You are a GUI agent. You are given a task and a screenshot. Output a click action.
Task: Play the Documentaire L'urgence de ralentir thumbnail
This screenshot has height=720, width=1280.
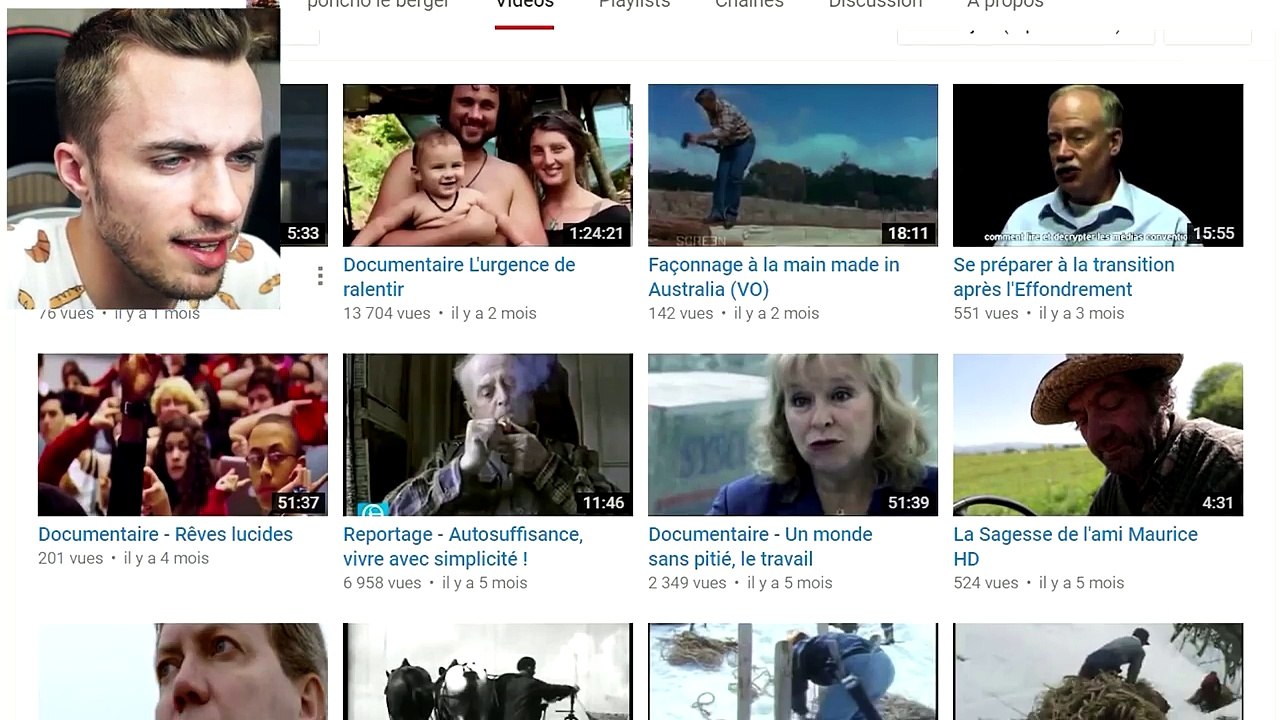click(487, 165)
